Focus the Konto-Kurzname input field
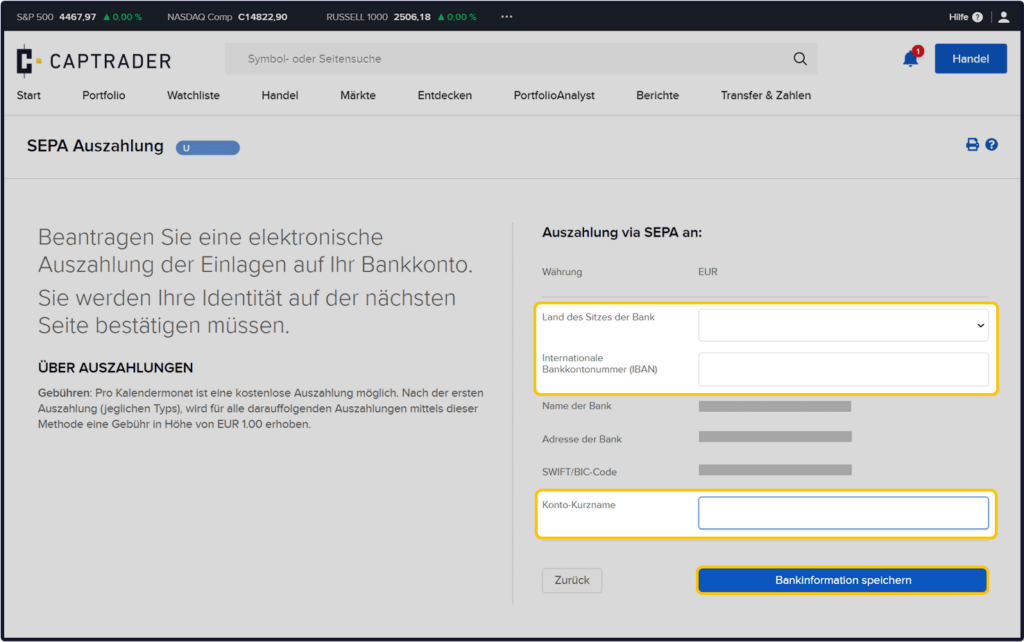Screen dimensions: 1024x642 tap(843, 513)
